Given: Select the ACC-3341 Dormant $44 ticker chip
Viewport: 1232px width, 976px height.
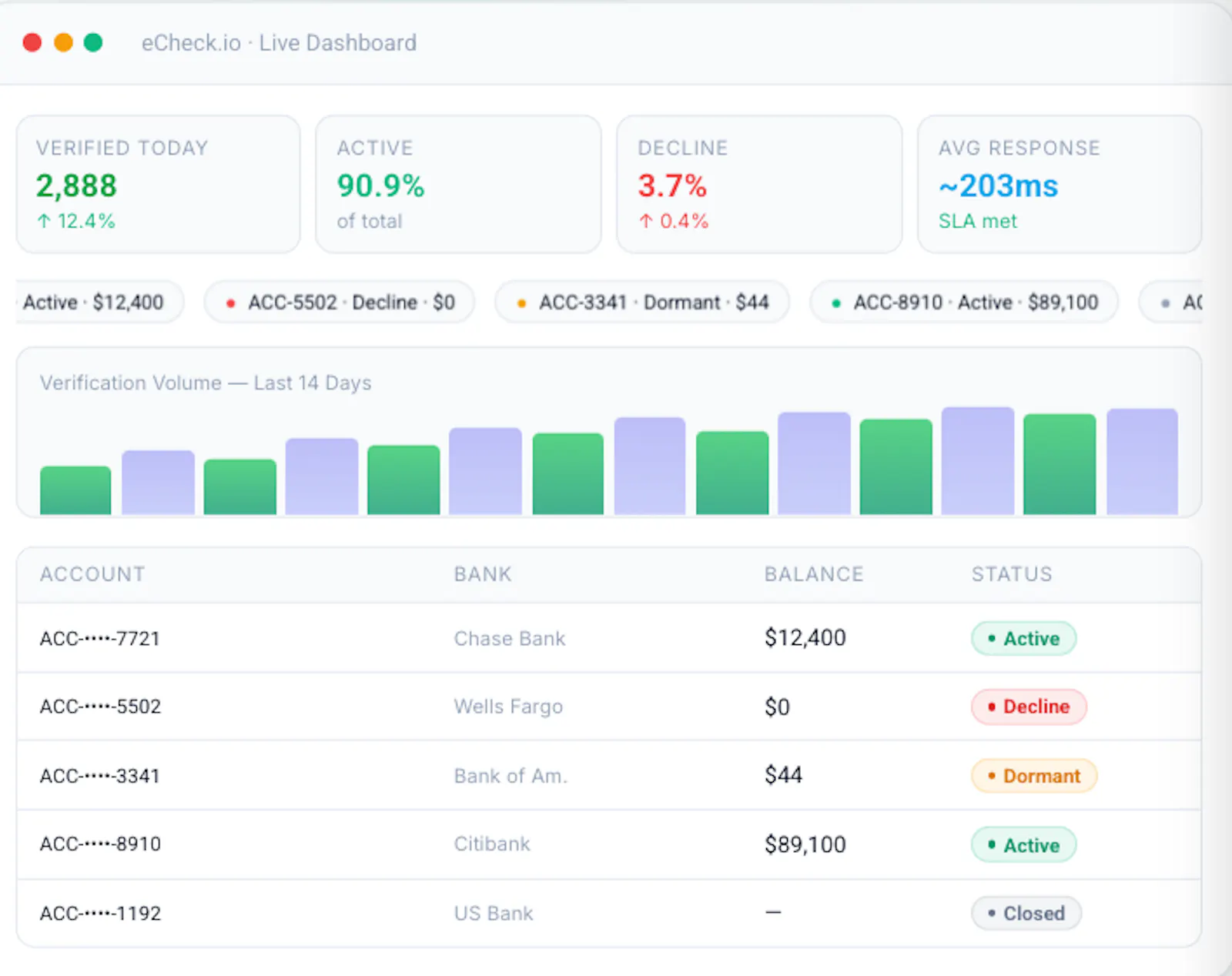Looking at the screenshot, I should [642, 302].
